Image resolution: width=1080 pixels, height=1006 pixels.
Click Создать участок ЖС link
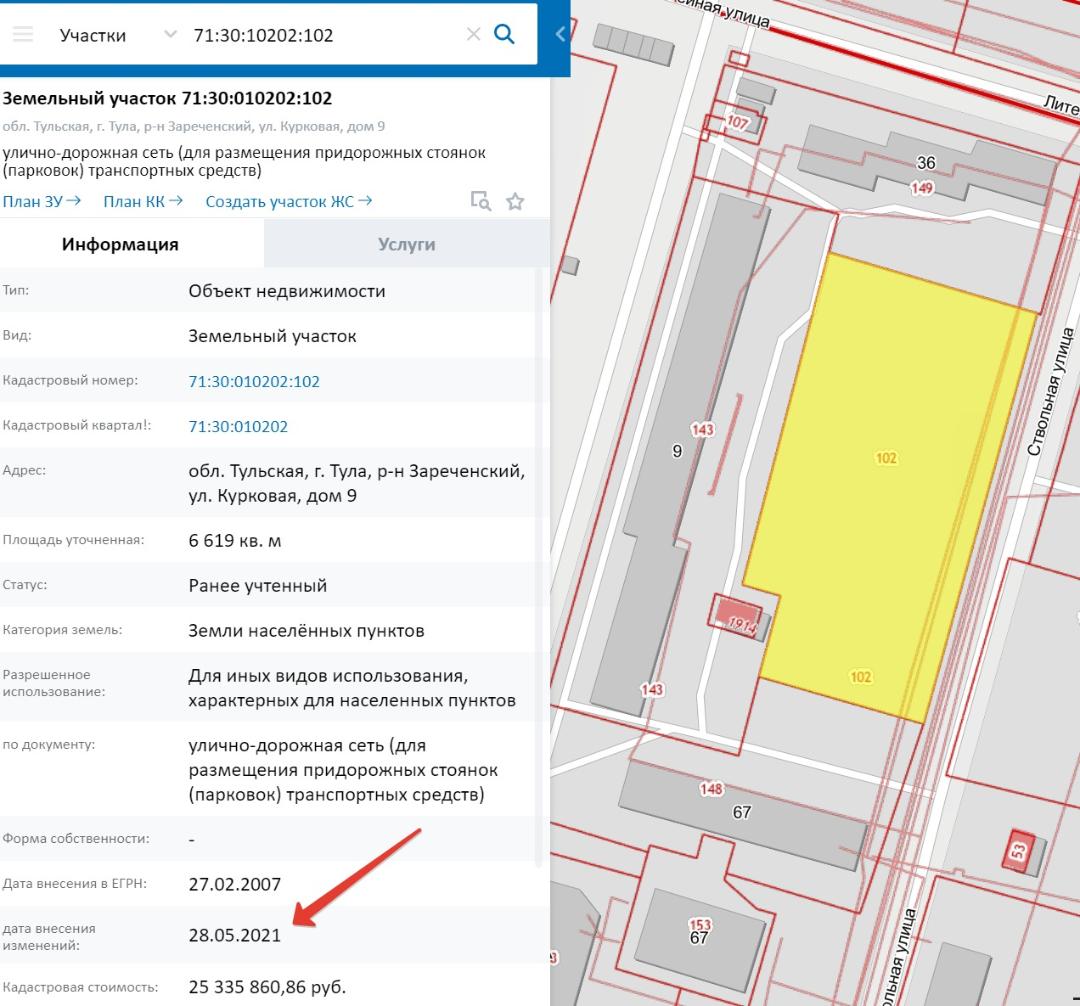point(288,201)
